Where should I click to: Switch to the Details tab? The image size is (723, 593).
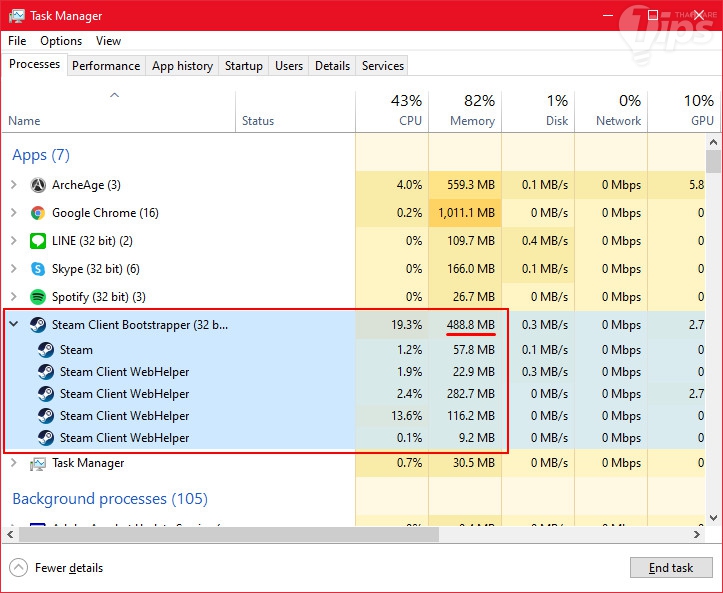[x=332, y=66]
